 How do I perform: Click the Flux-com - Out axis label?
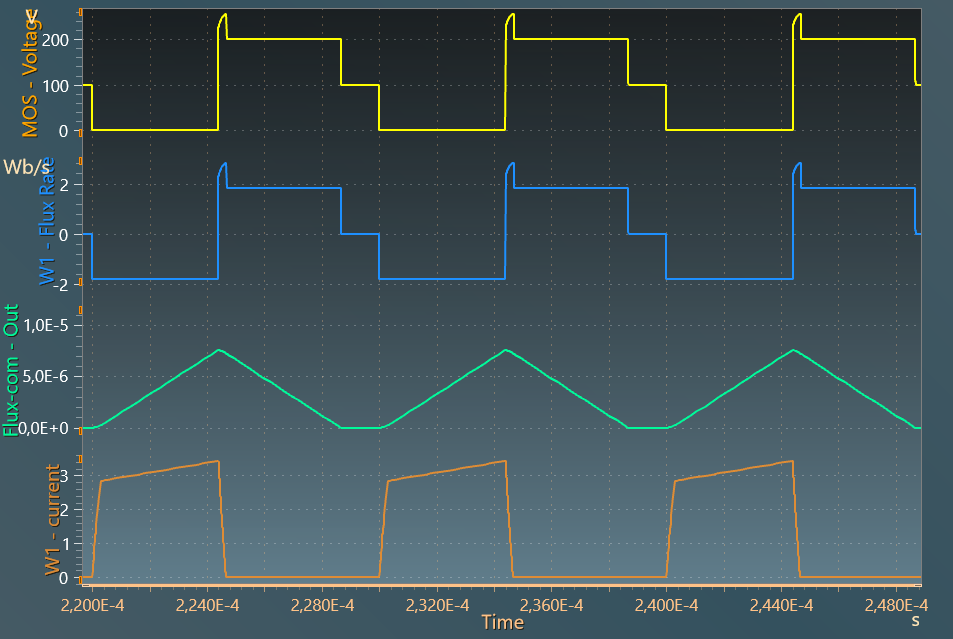pyautogui.click(x=15, y=370)
